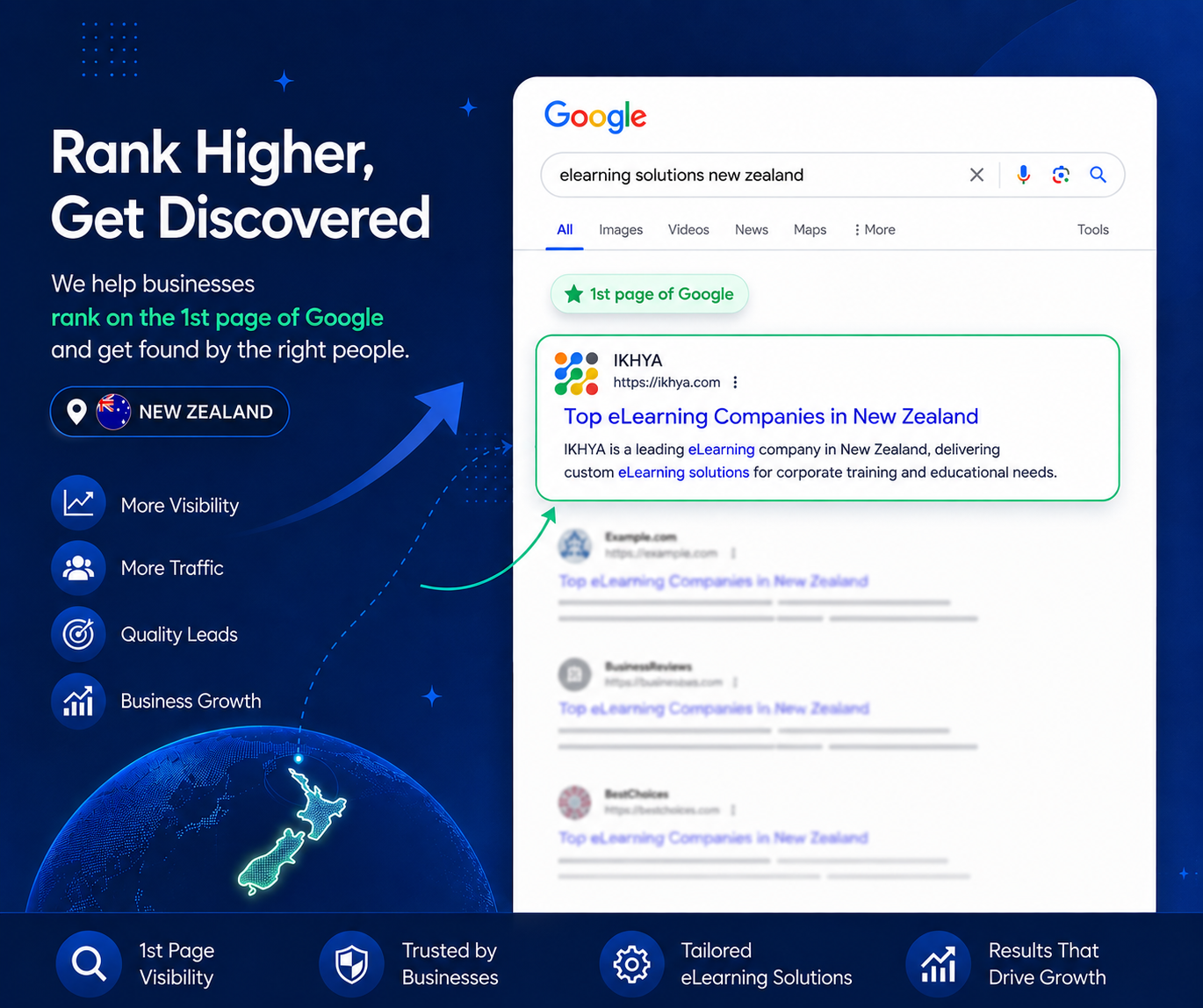Open Google Lens camera search icon

coord(1061,175)
